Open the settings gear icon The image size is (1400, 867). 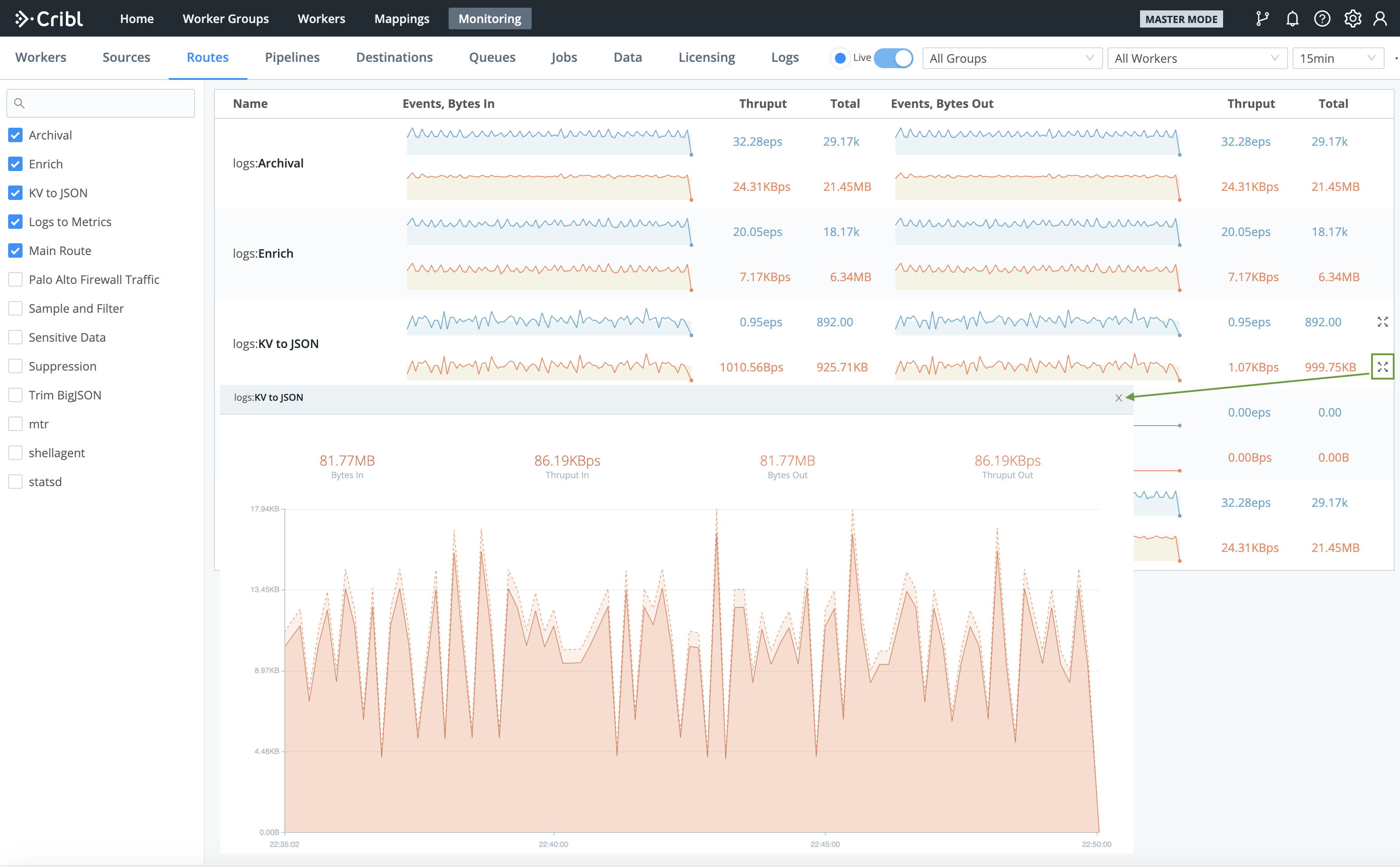pyautogui.click(x=1353, y=19)
